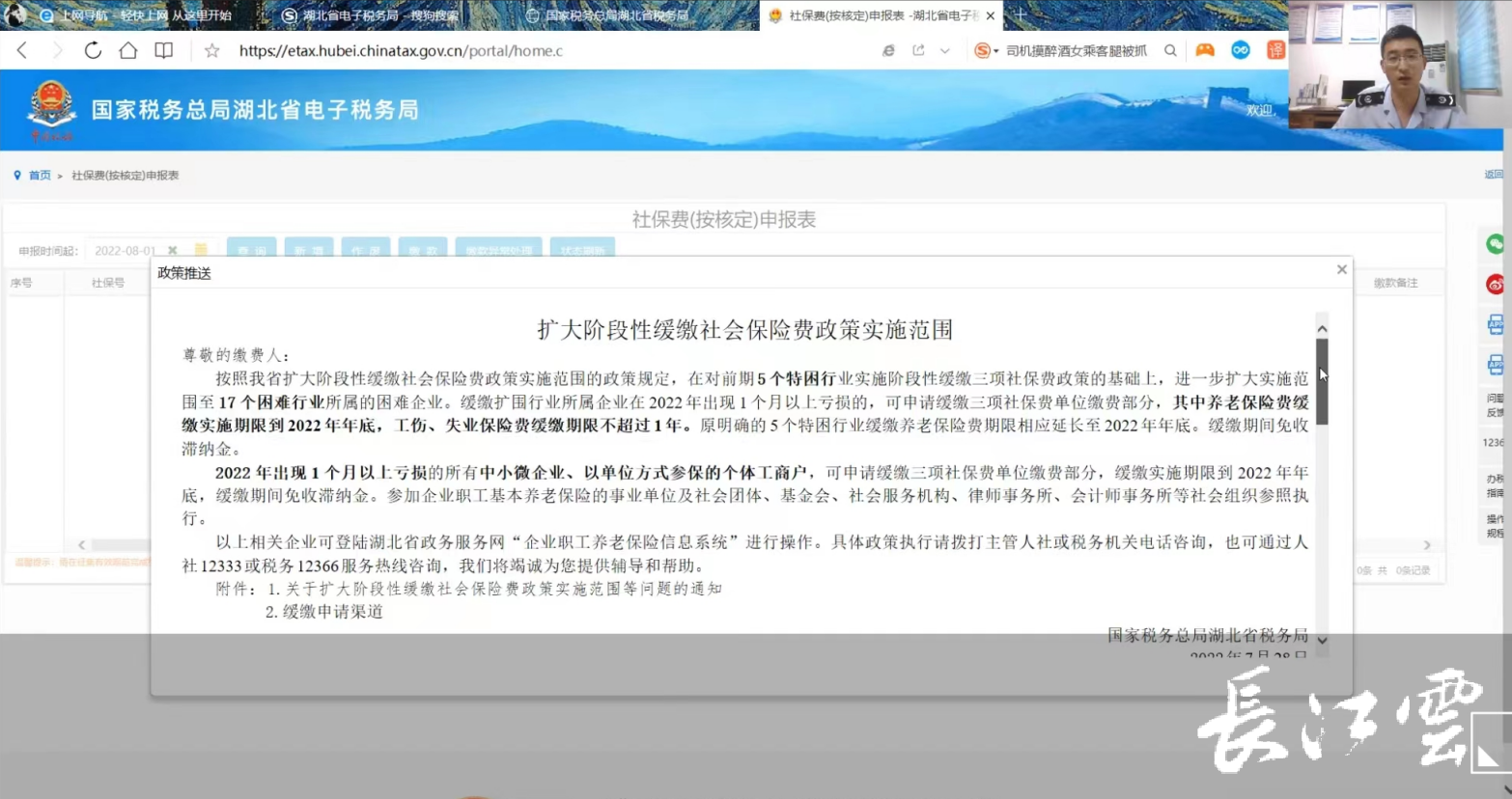
Task: Click the orange translate icon in toolbar
Action: pos(1275,50)
